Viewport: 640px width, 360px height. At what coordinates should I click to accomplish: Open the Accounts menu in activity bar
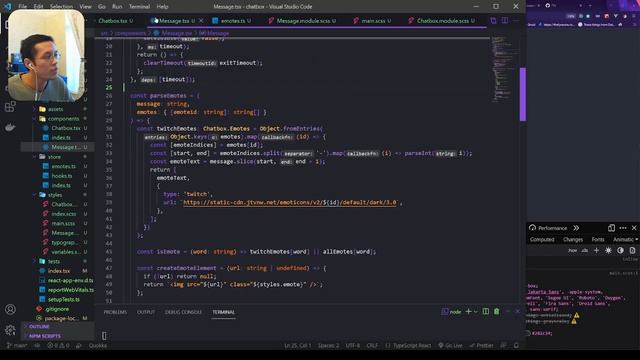(x=10, y=309)
